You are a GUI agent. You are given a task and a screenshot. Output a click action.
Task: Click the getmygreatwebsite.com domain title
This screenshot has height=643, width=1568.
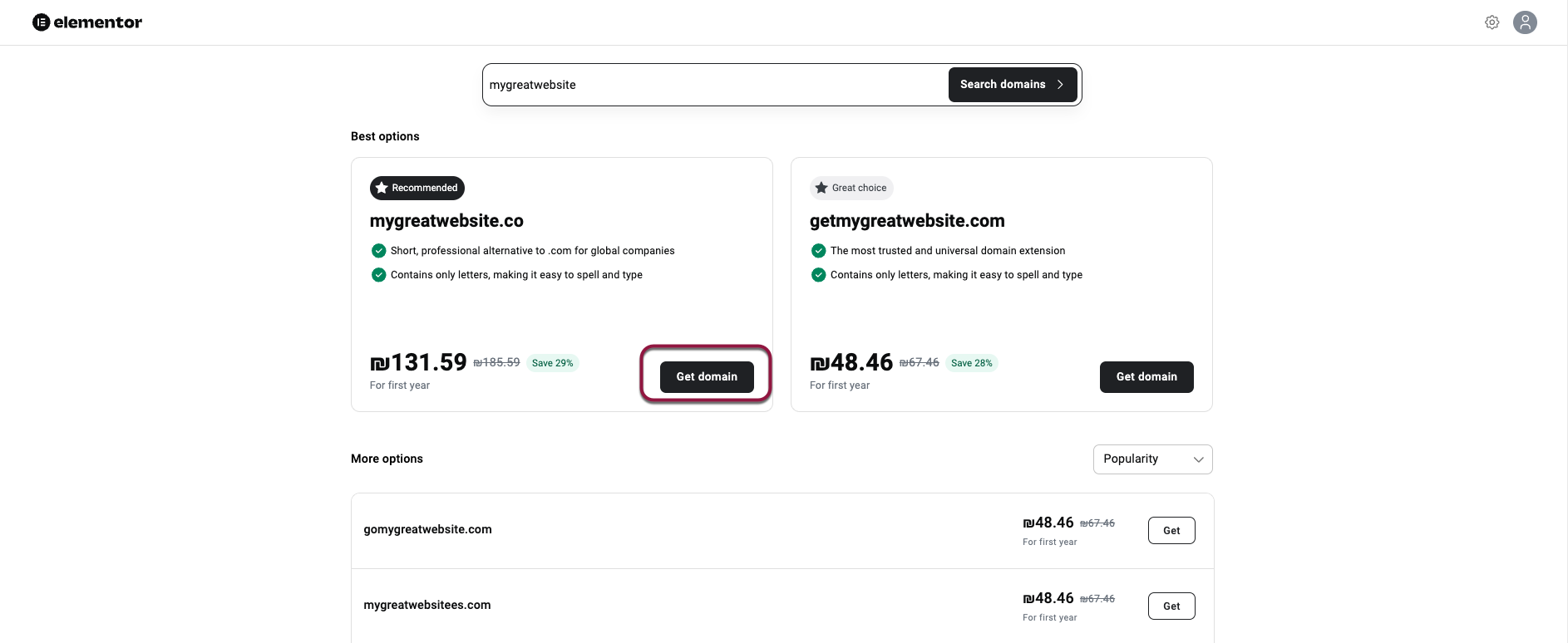tap(907, 221)
